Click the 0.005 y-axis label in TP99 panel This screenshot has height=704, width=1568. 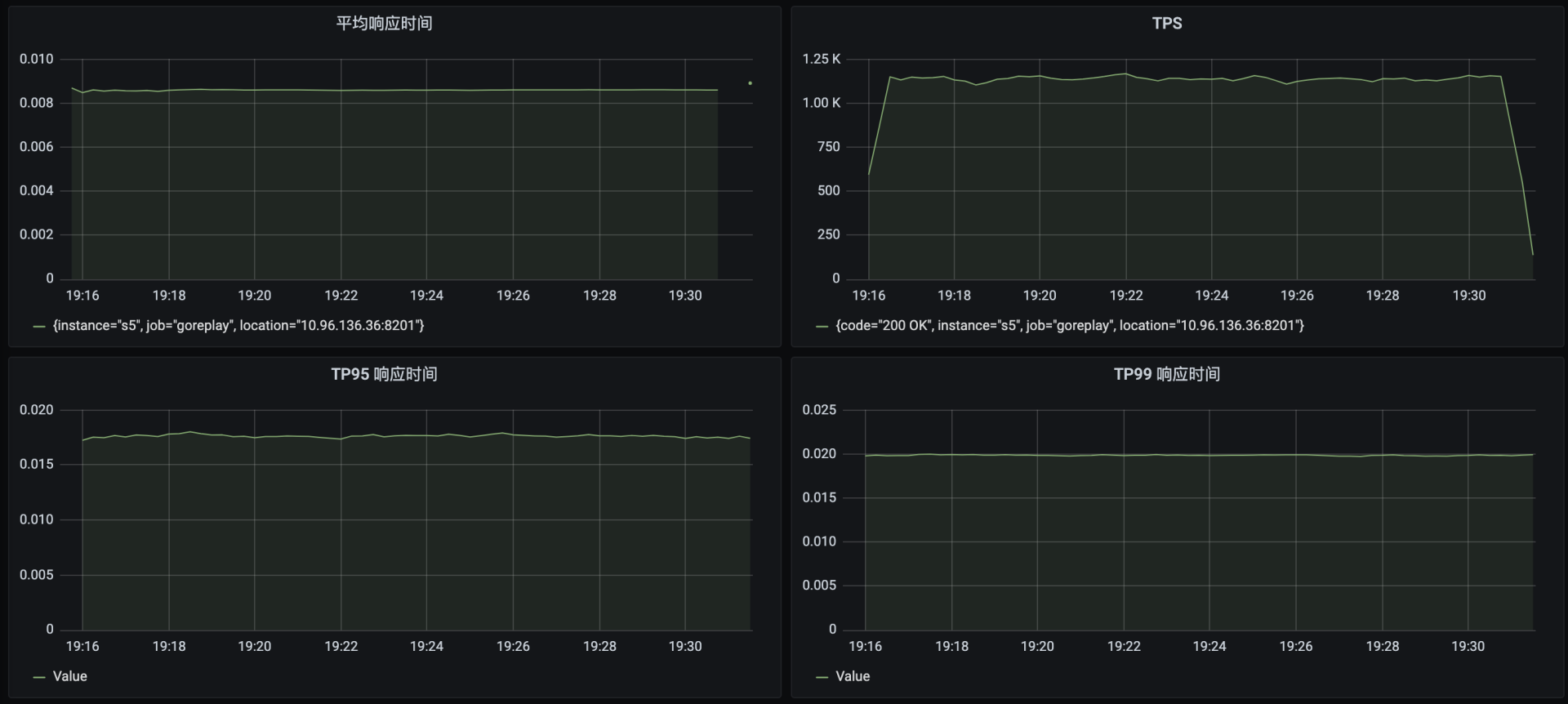pyautogui.click(x=819, y=586)
